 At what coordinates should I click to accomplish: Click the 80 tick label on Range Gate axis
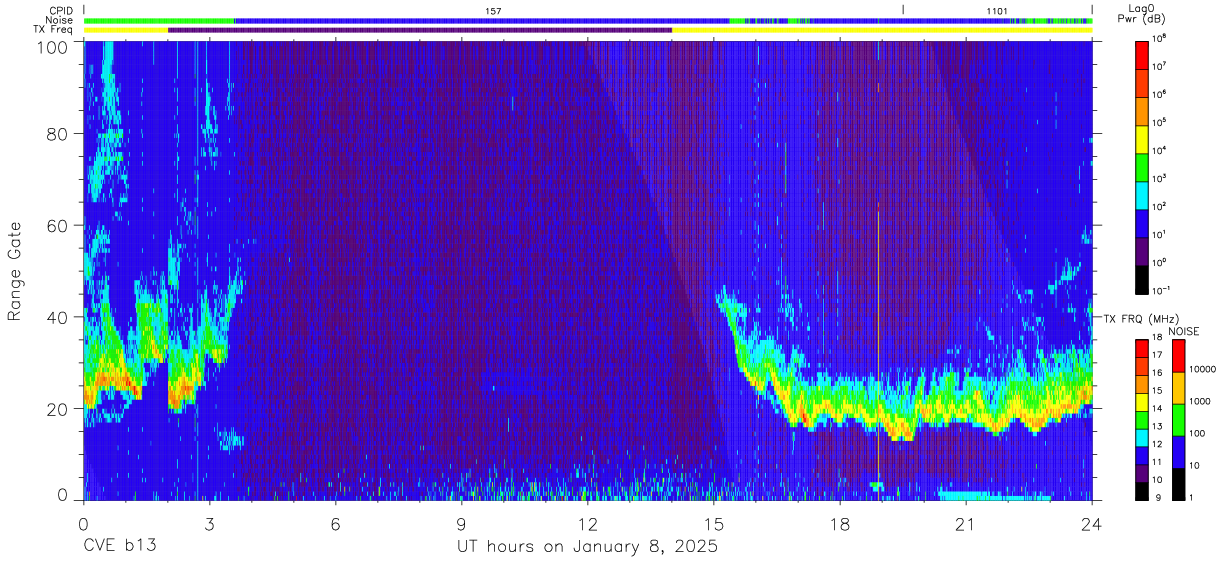point(56,133)
